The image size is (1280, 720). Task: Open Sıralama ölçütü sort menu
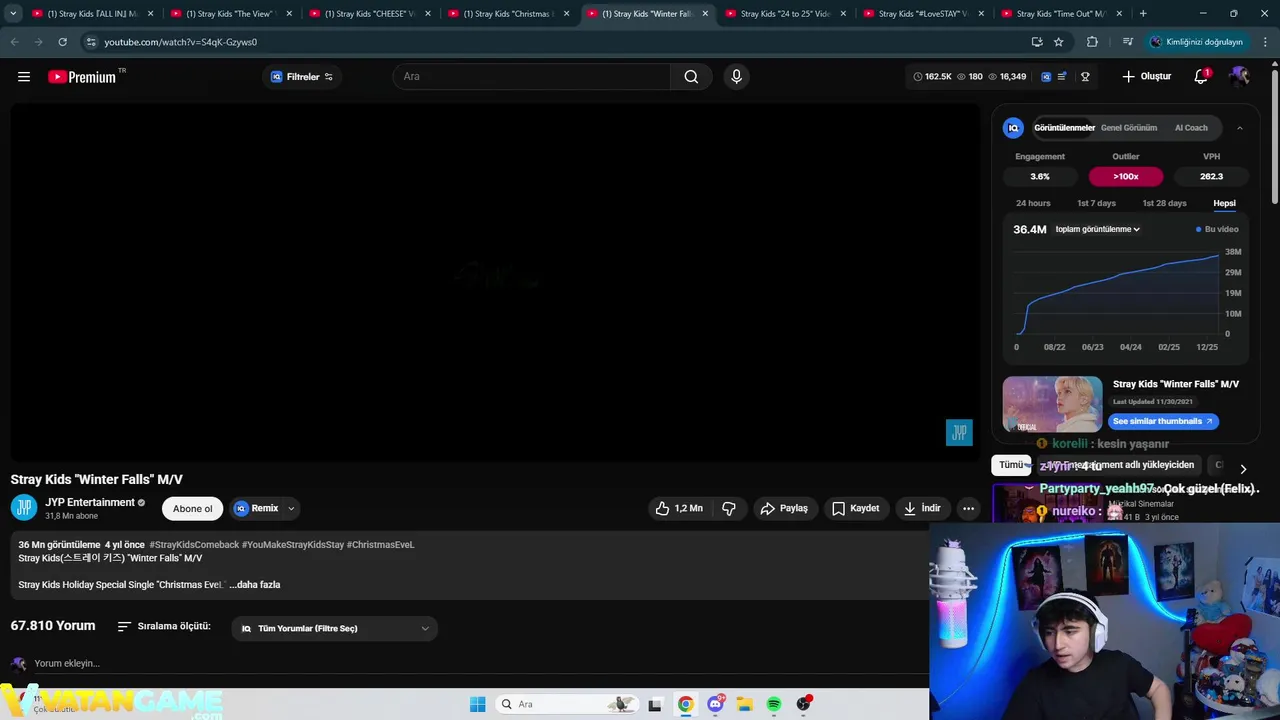pos(164,626)
